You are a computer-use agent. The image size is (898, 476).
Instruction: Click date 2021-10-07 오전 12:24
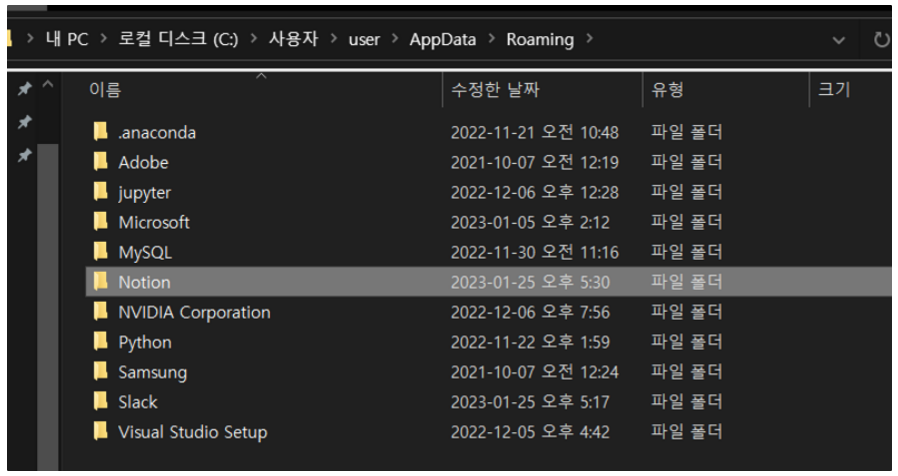click(534, 372)
